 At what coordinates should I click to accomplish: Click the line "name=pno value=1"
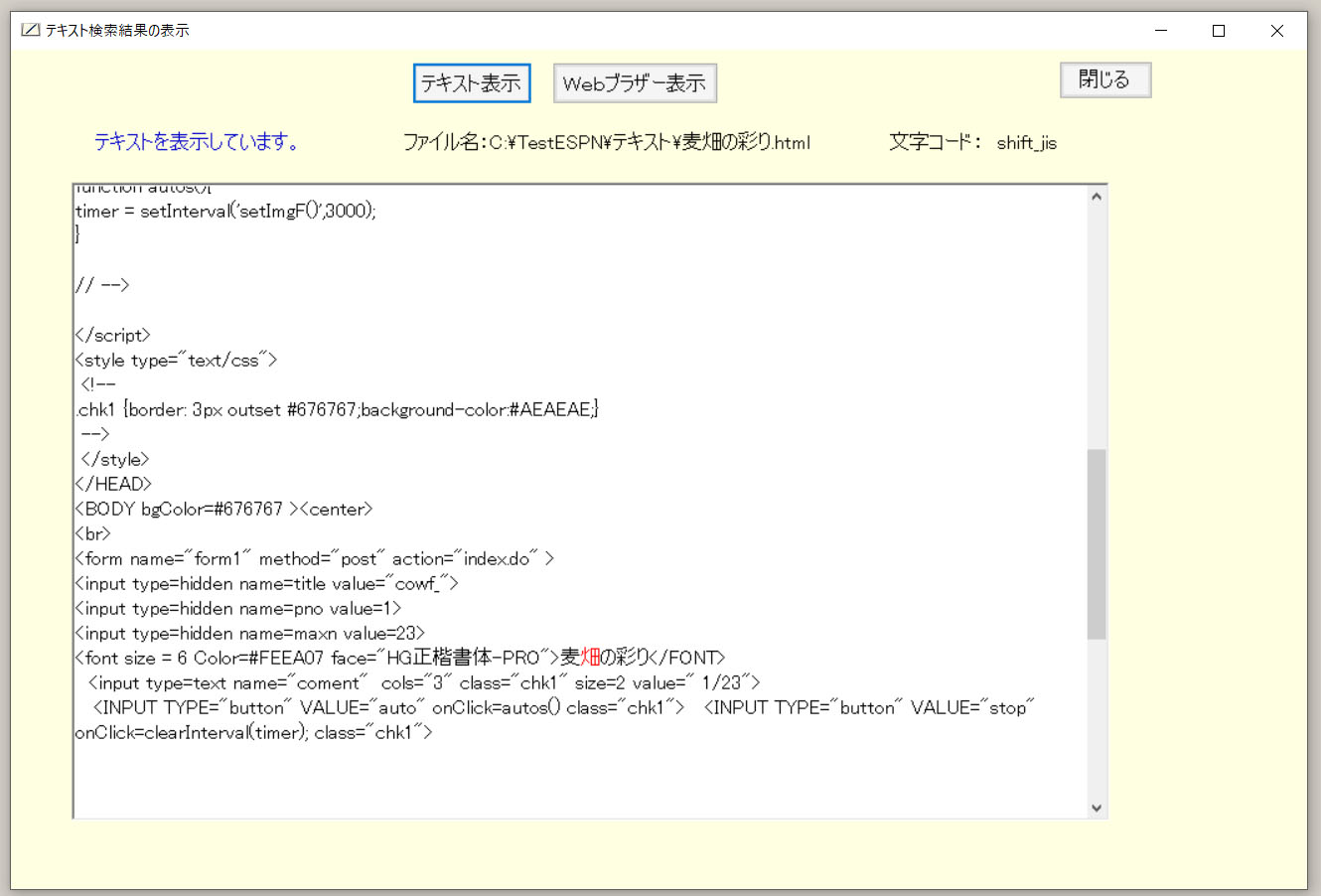pos(238,608)
